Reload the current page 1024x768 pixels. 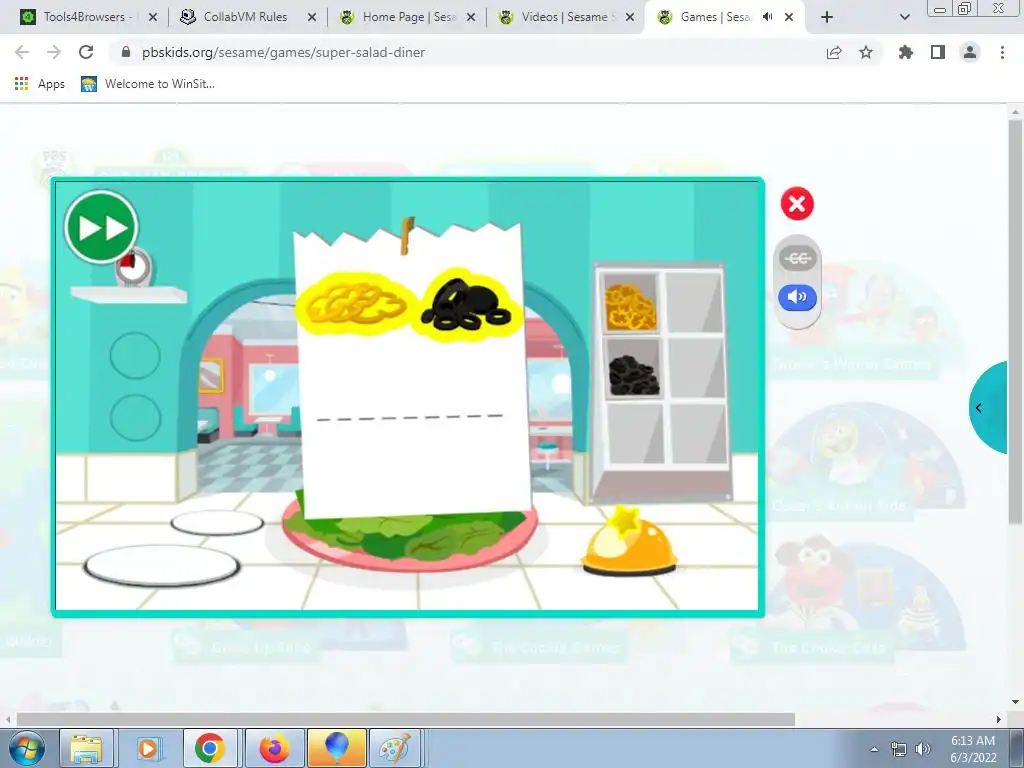coord(86,52)
